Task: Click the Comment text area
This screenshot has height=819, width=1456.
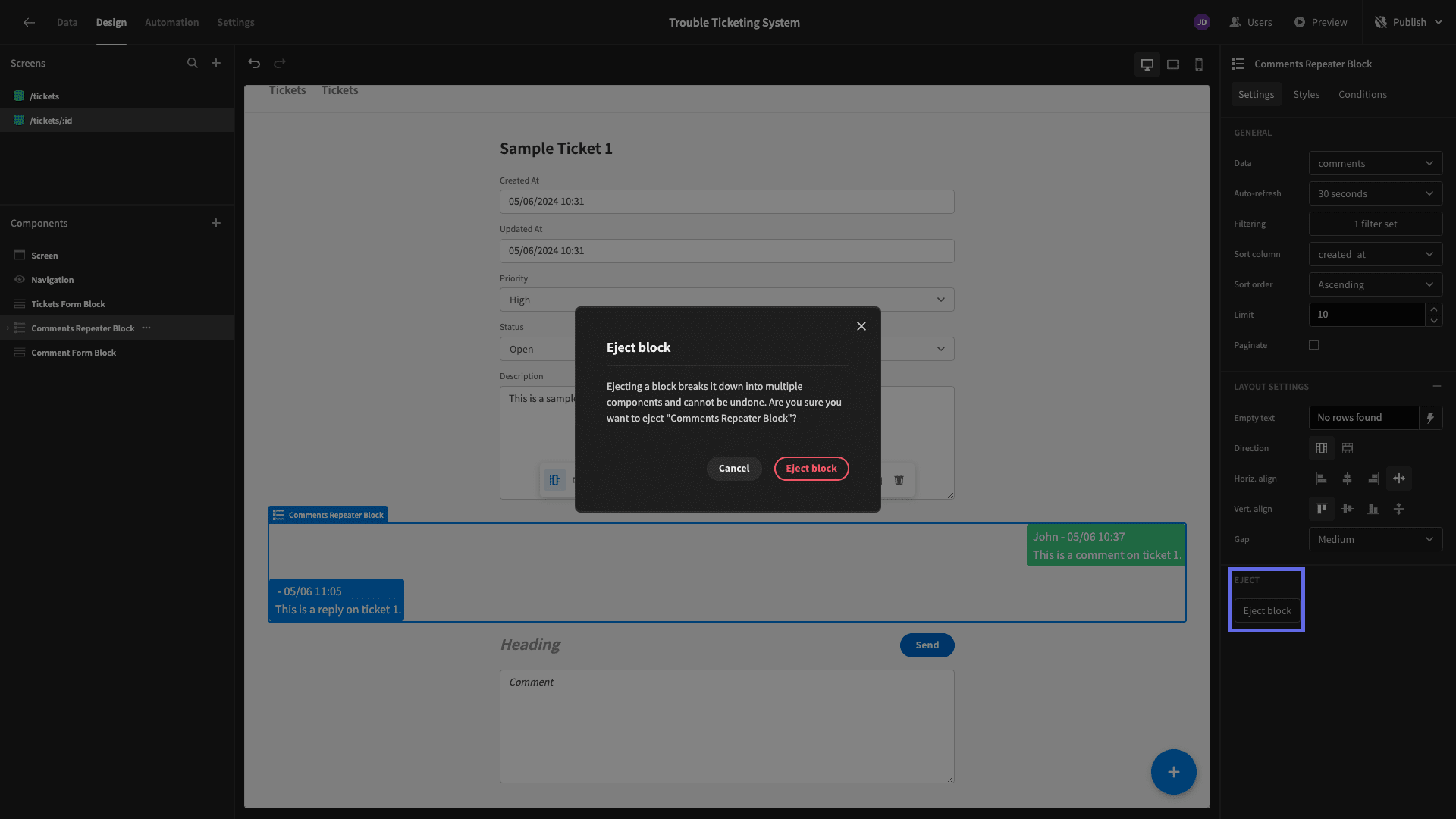Action: [726, 726]
